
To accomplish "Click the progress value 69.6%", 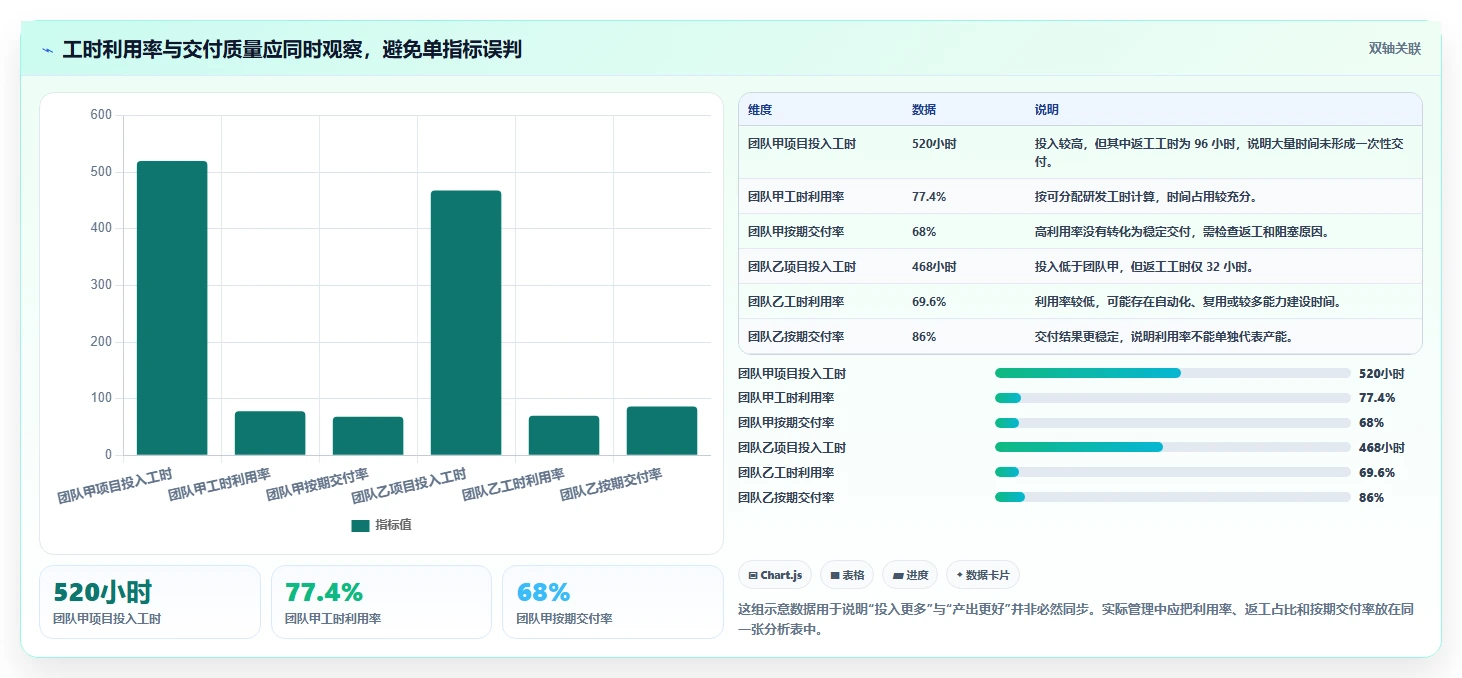I will coord(1376,472).
